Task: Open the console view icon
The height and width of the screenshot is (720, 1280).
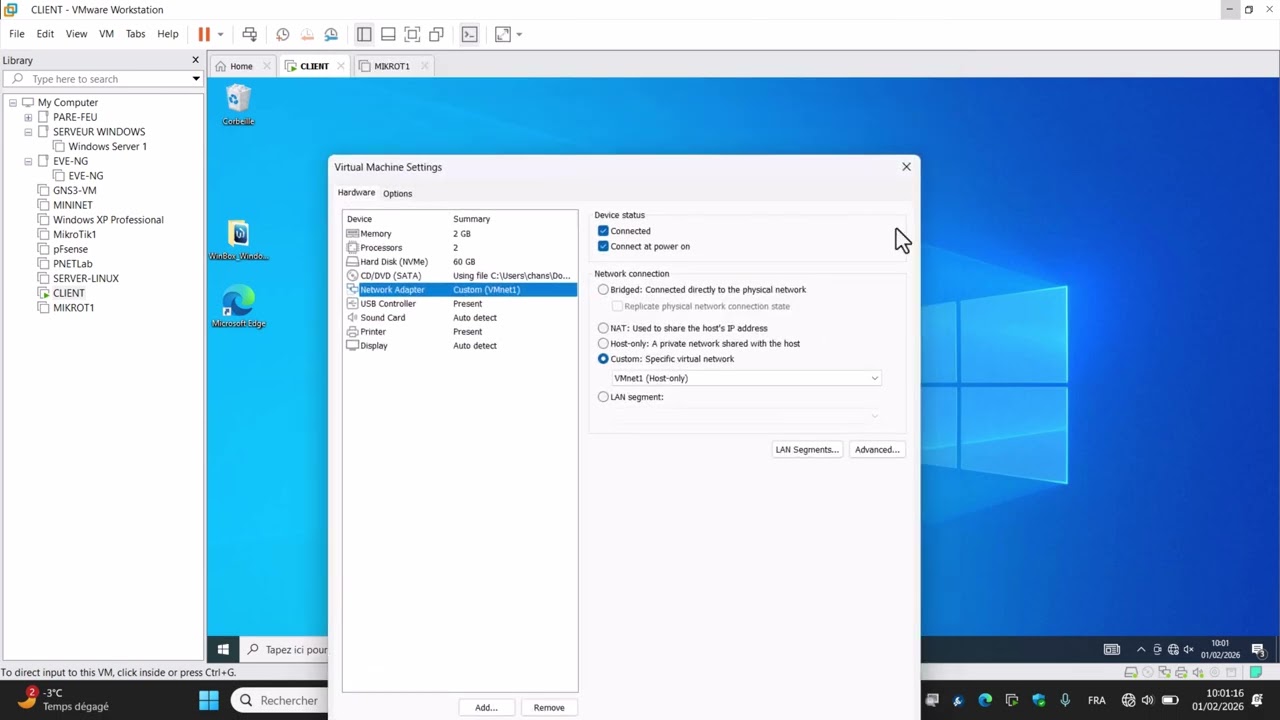Action: pos(470,34)
